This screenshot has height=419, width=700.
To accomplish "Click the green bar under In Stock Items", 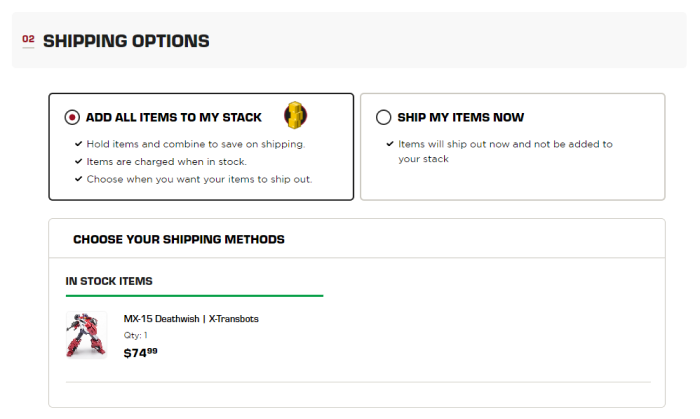I will 194,296.
